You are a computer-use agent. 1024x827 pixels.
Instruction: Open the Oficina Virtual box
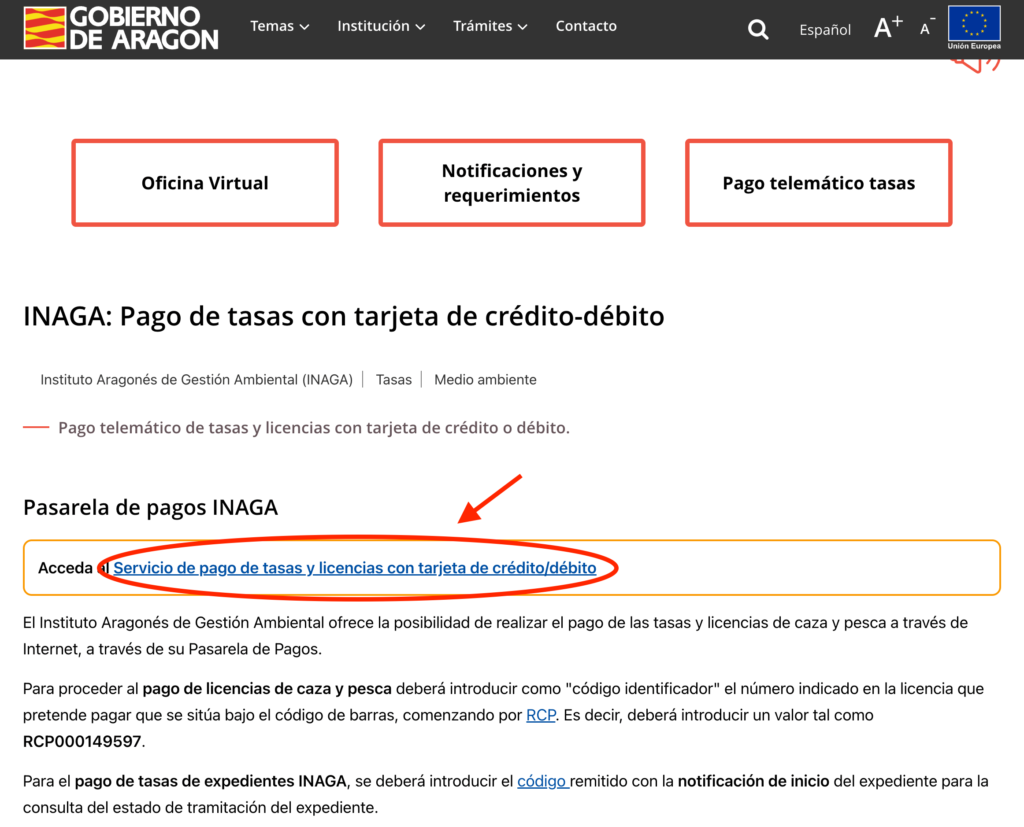pos(205,183)
